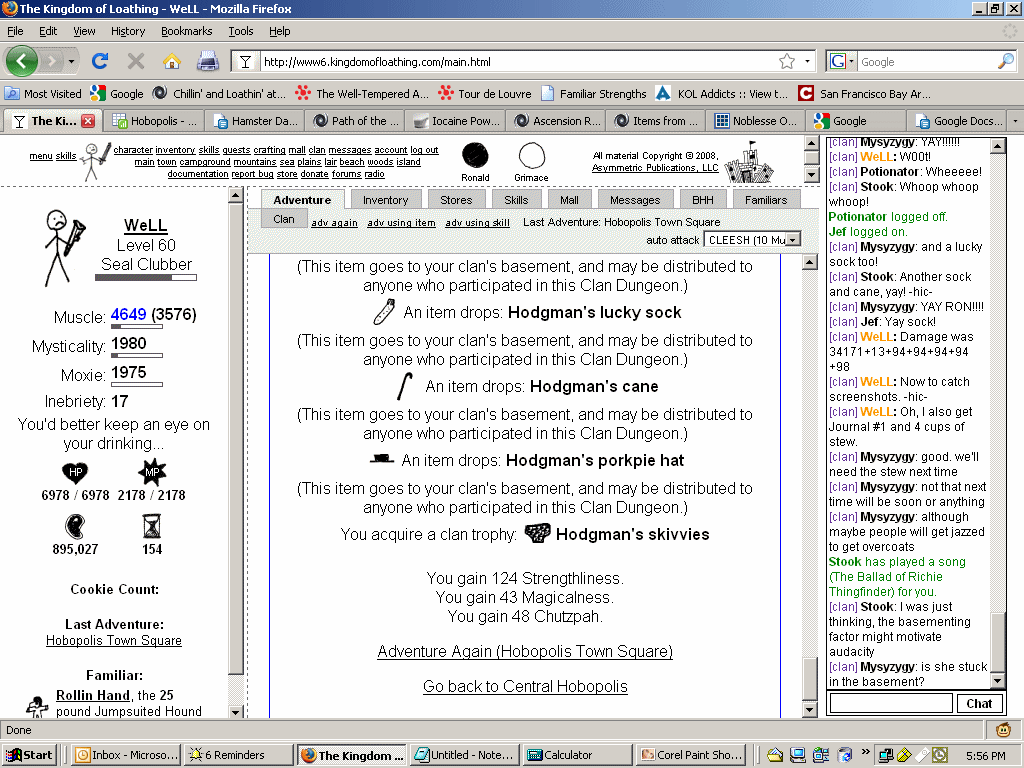Screen dimensions: 1024x768
Task: Click the Calculator taskbar button
Action: 576,755
